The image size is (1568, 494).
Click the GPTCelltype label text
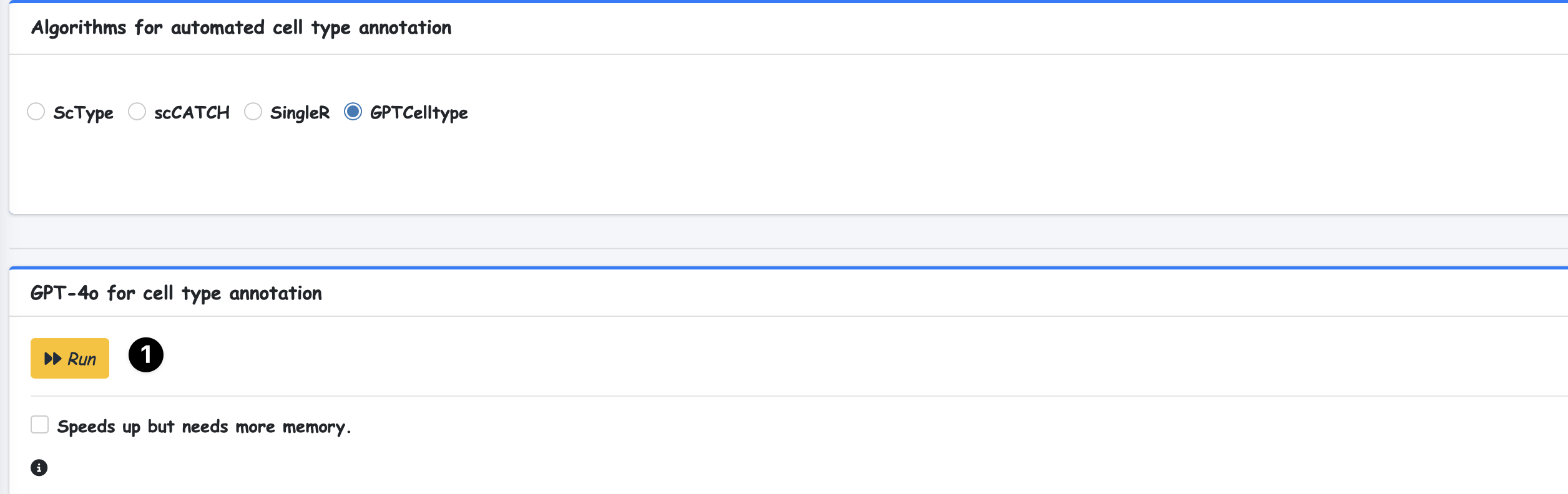[419, 113]
